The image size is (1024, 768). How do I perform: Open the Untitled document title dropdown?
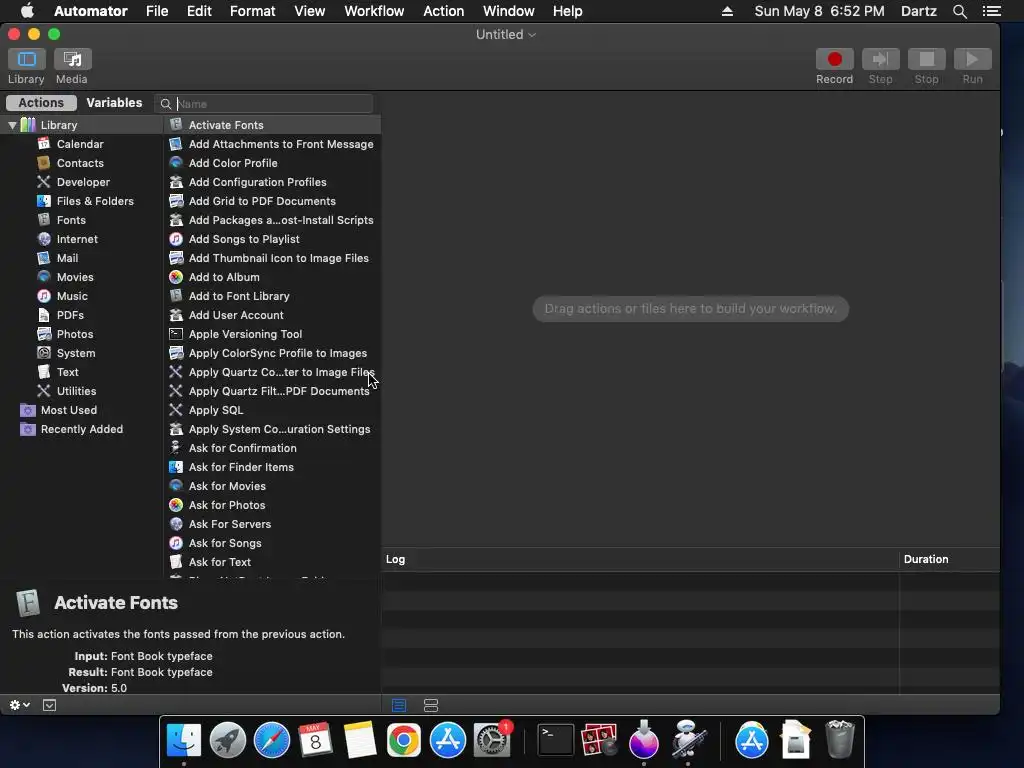click(505, 34)
